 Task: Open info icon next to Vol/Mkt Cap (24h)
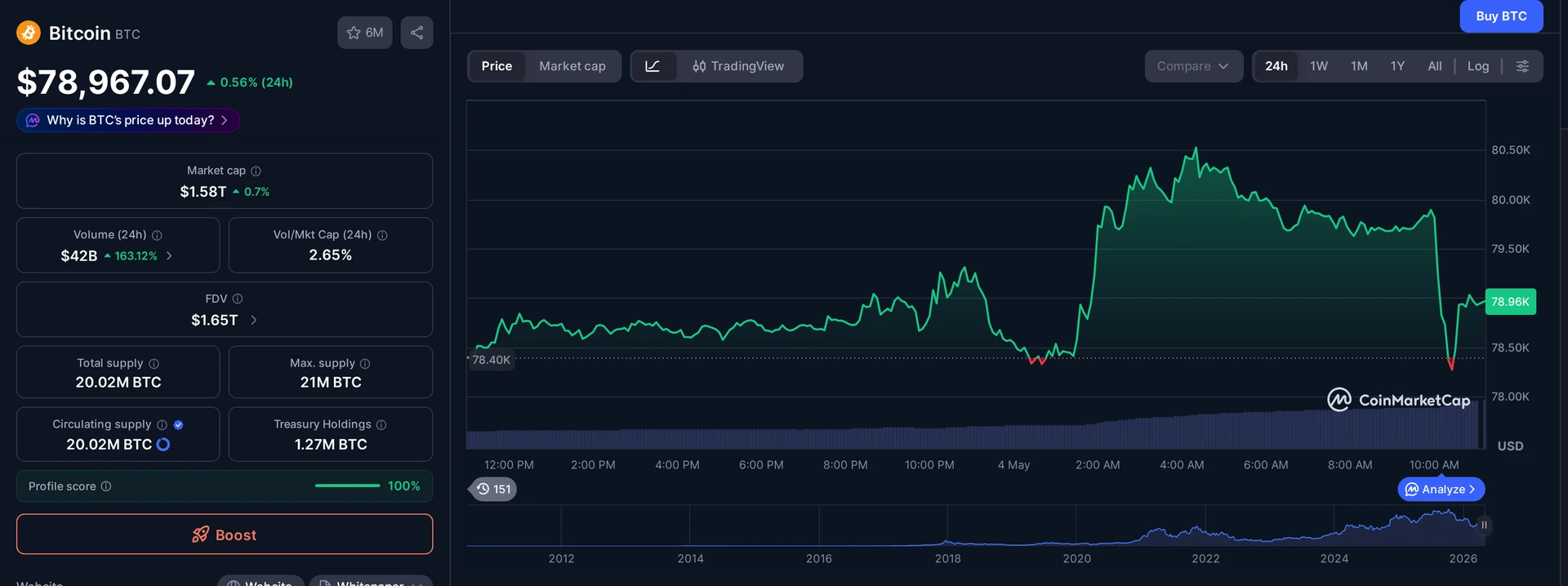382,235
